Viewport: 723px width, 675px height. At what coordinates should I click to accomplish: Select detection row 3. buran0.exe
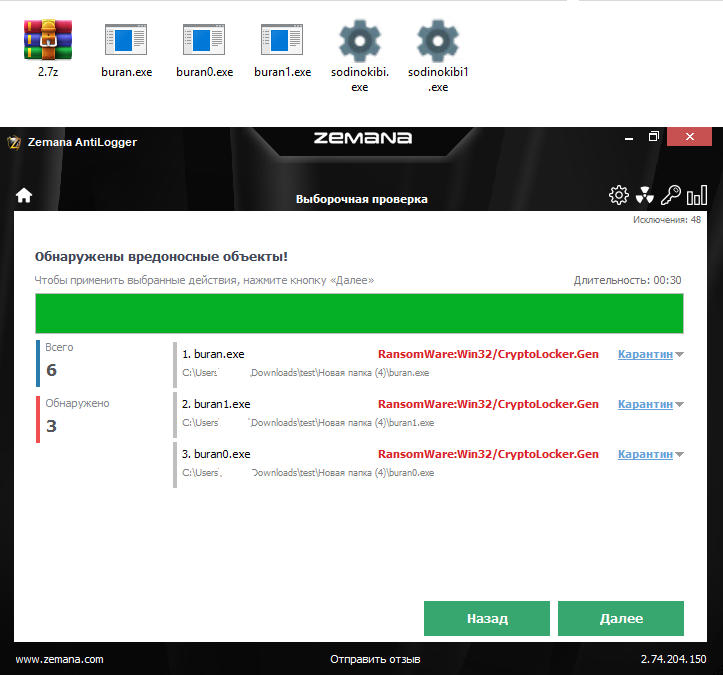click(429, 464)
